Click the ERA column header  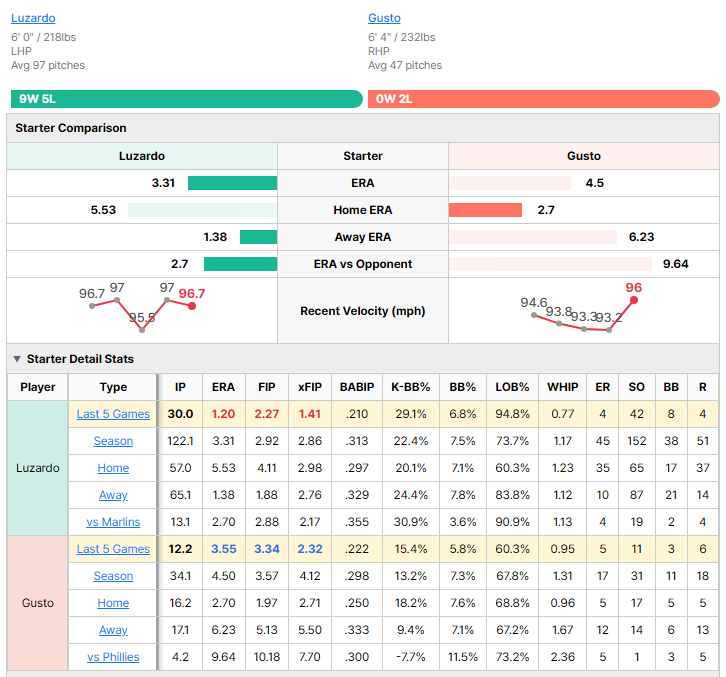click(223, 387)
